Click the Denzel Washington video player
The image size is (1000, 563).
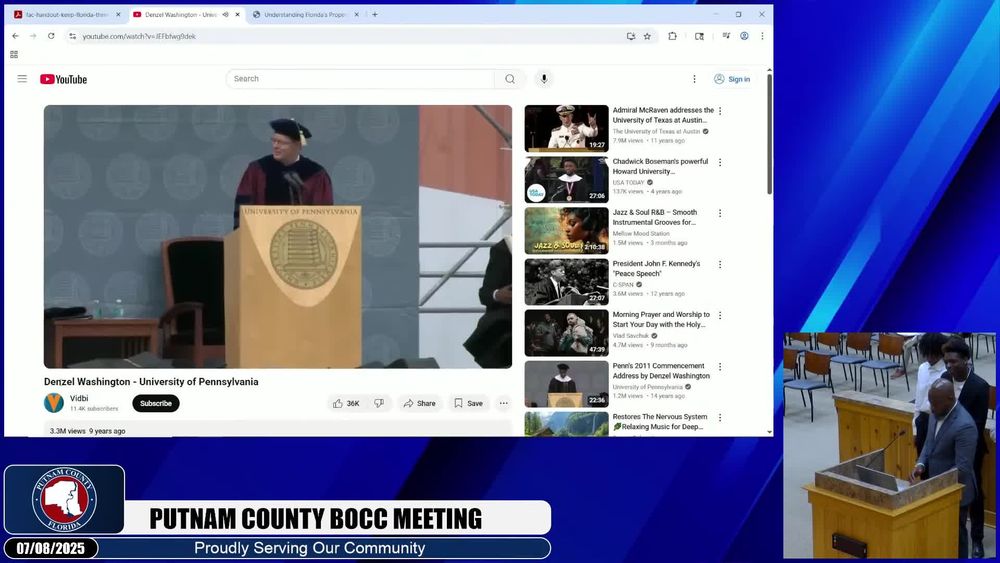click(x=278, y=237)
